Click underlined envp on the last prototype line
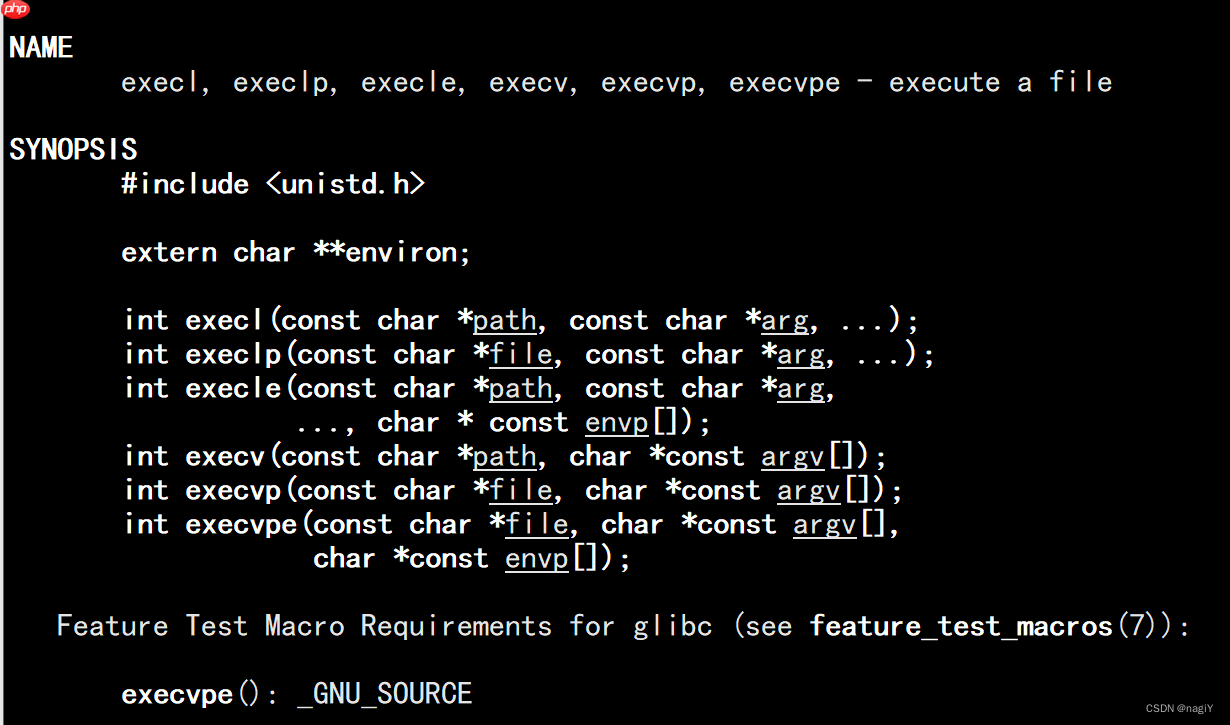This screenshot has width=1230, height=725. (537, 559)
